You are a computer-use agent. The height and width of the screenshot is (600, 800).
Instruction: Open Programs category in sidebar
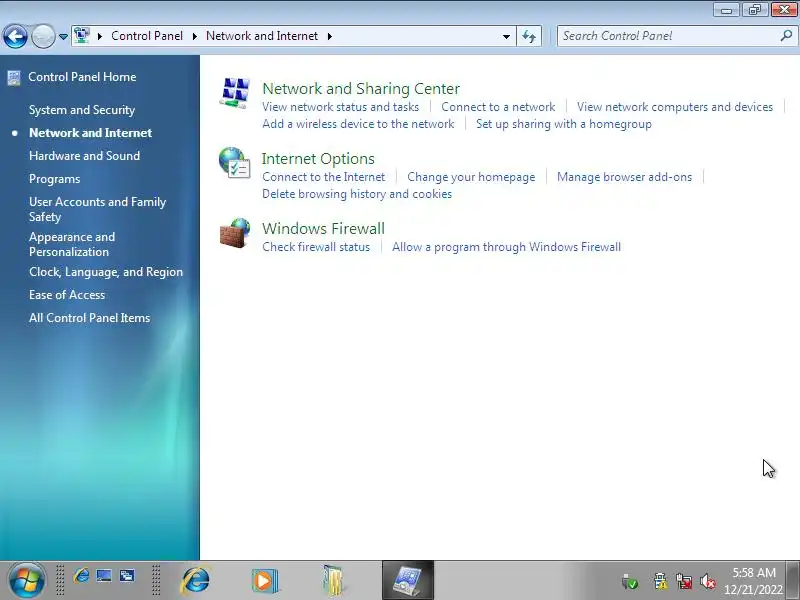point(55,179)
